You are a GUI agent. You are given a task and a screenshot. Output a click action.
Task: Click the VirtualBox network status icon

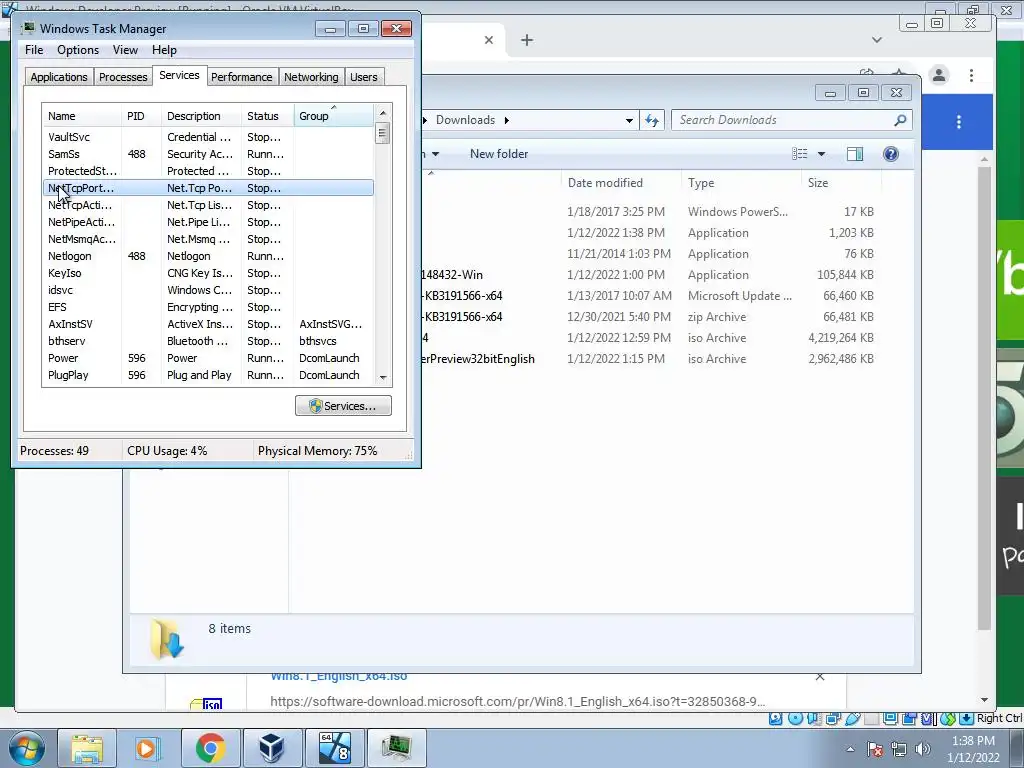(x=833, y=718)
